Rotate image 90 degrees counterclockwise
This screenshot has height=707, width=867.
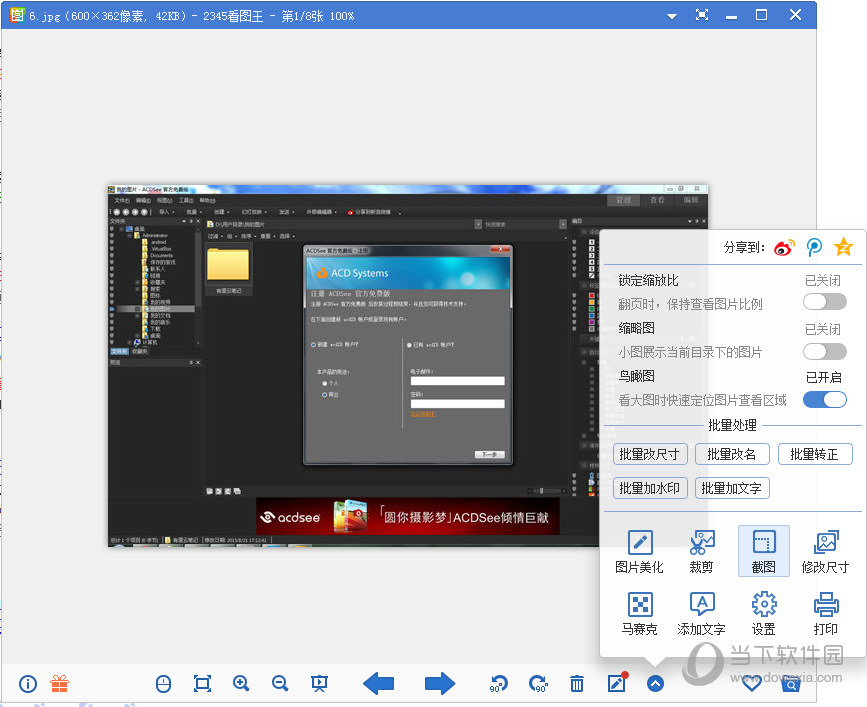point(498,684)
